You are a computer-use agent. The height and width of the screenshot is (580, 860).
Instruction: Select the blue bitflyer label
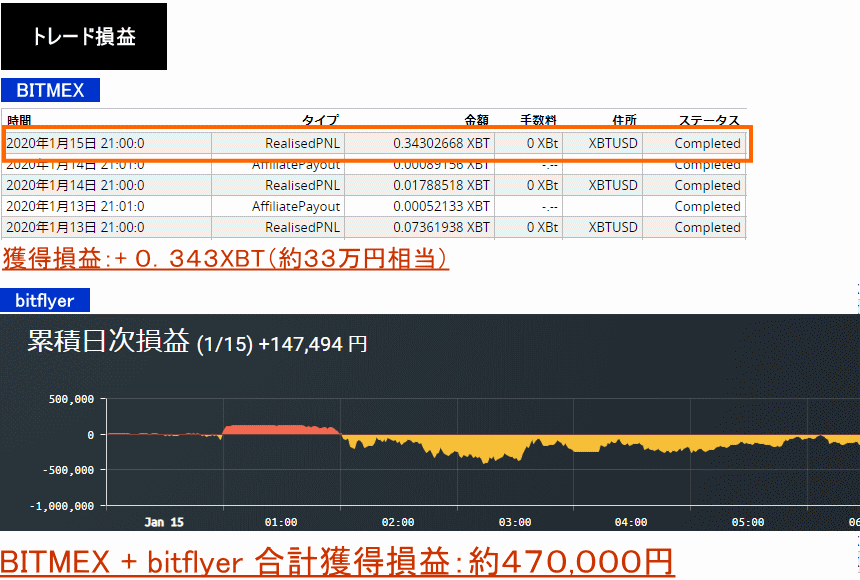(45, 299)
